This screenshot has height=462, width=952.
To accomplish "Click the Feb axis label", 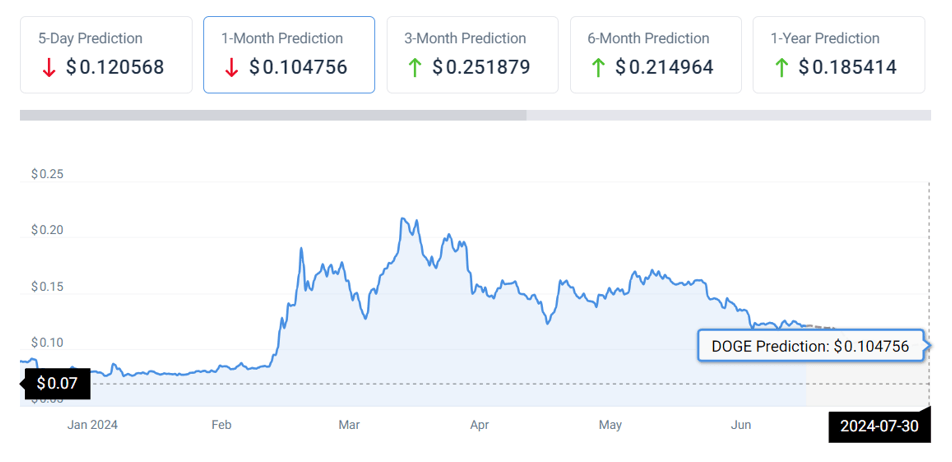I will [x=221, y=425].
